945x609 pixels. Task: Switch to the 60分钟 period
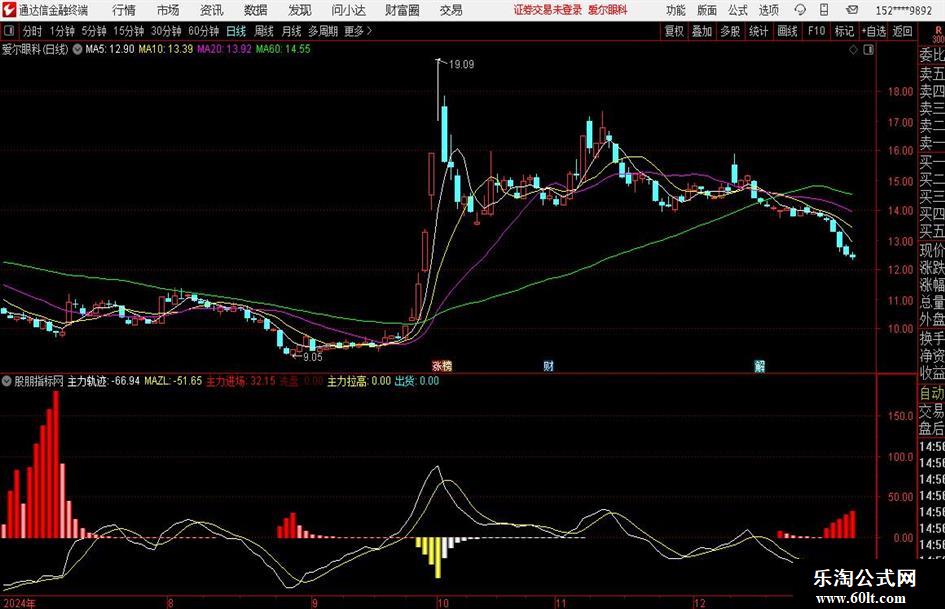(x=203, y=31)
